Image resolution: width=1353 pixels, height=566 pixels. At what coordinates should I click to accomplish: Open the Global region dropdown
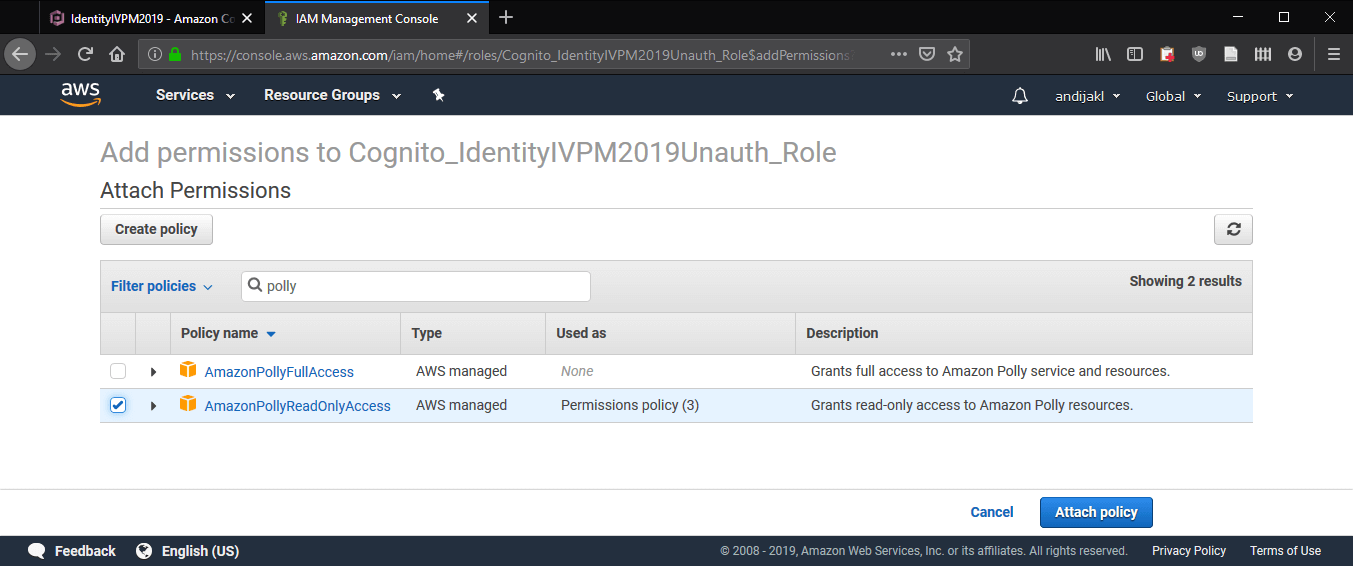(x=1173, y=96)
